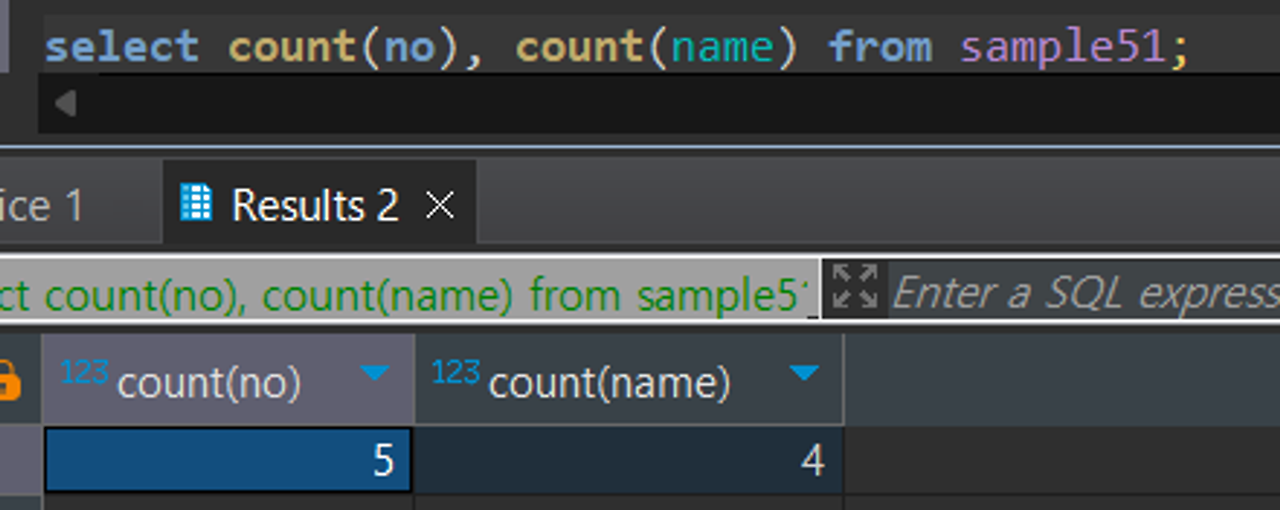Switch to the Results 2 tab
1280x510 pixels.
[318, 204]
